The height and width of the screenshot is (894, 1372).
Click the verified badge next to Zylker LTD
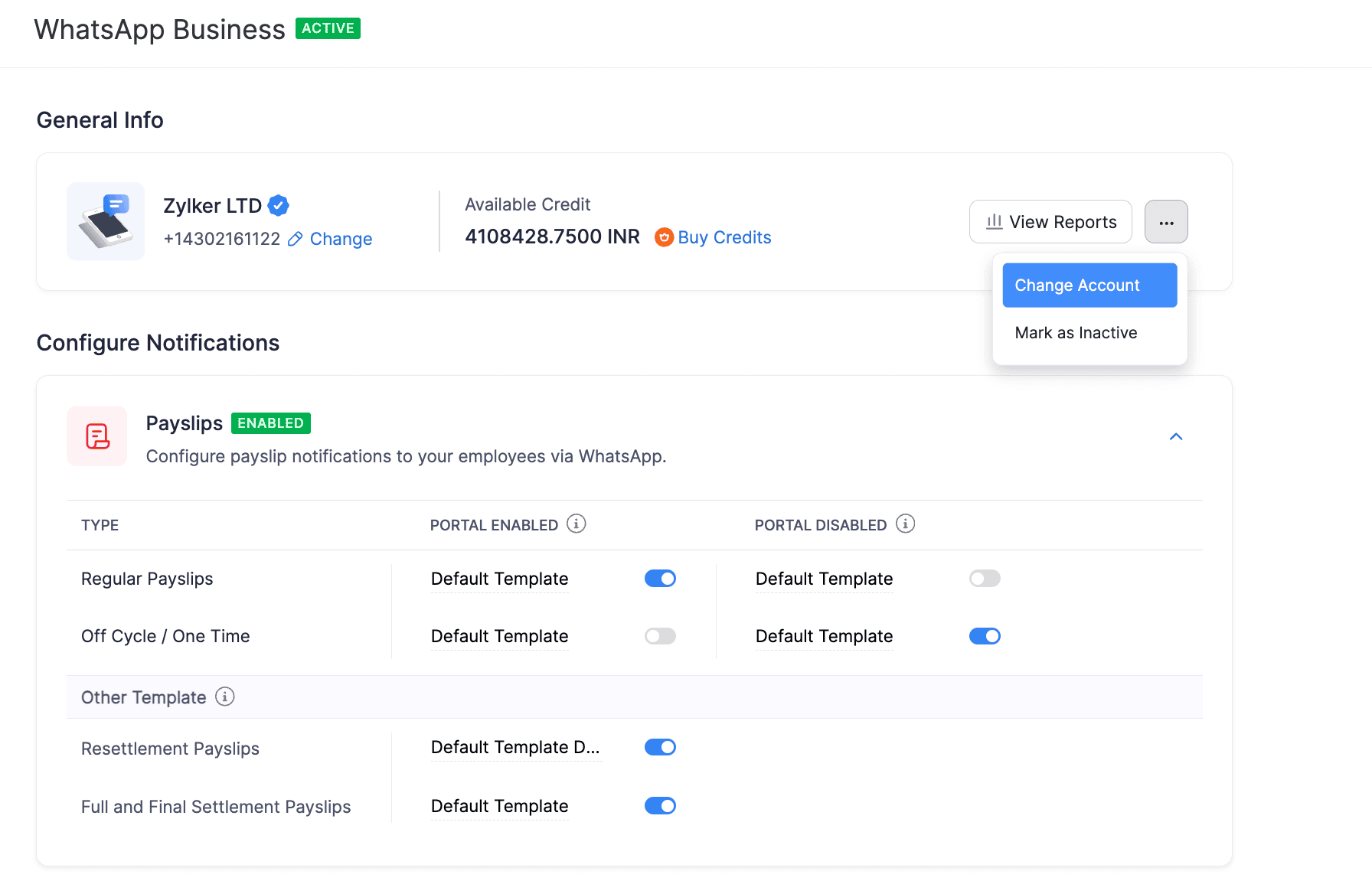tap(279, 205)
